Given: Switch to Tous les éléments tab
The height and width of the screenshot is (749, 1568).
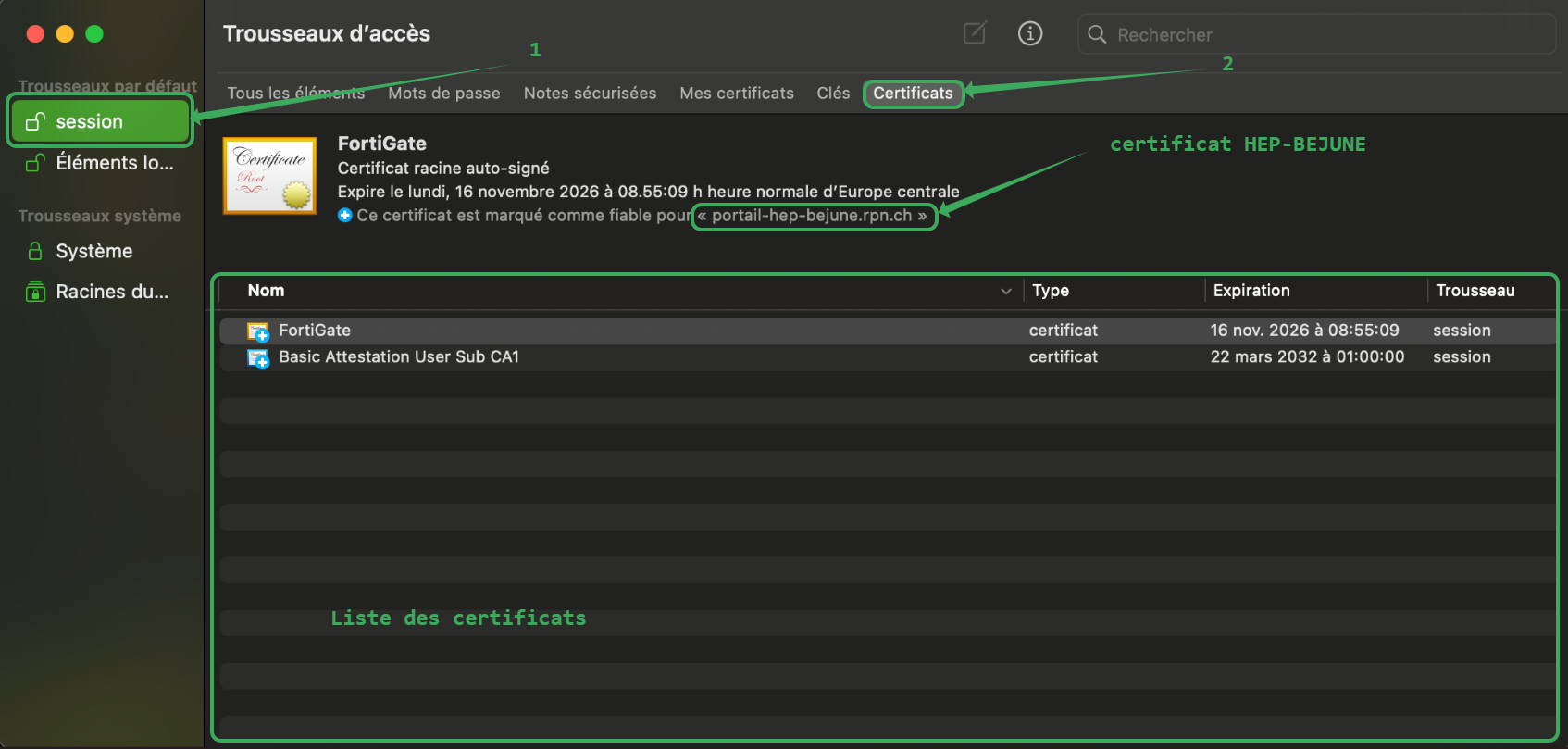Looking at the screenshot, I should click(296, 93).
